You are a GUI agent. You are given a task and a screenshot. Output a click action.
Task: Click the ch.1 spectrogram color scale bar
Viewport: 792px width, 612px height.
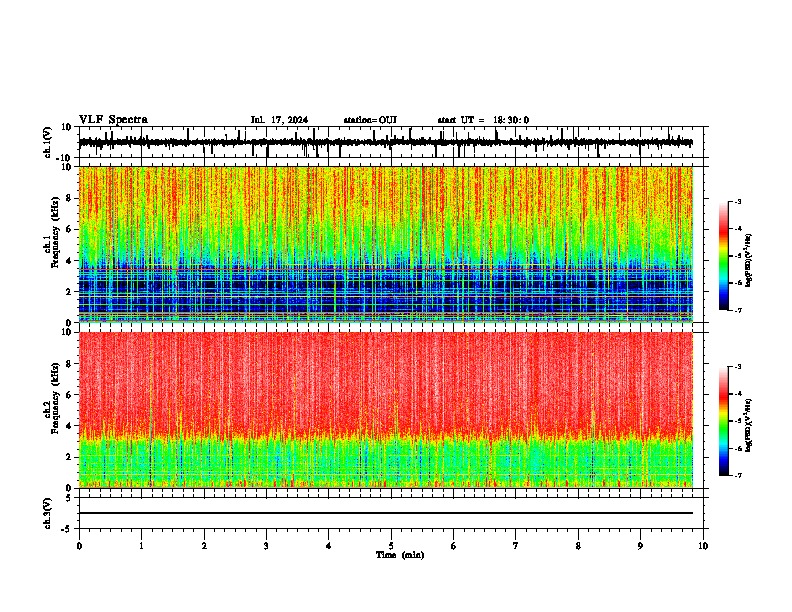[x=724, y=256]
